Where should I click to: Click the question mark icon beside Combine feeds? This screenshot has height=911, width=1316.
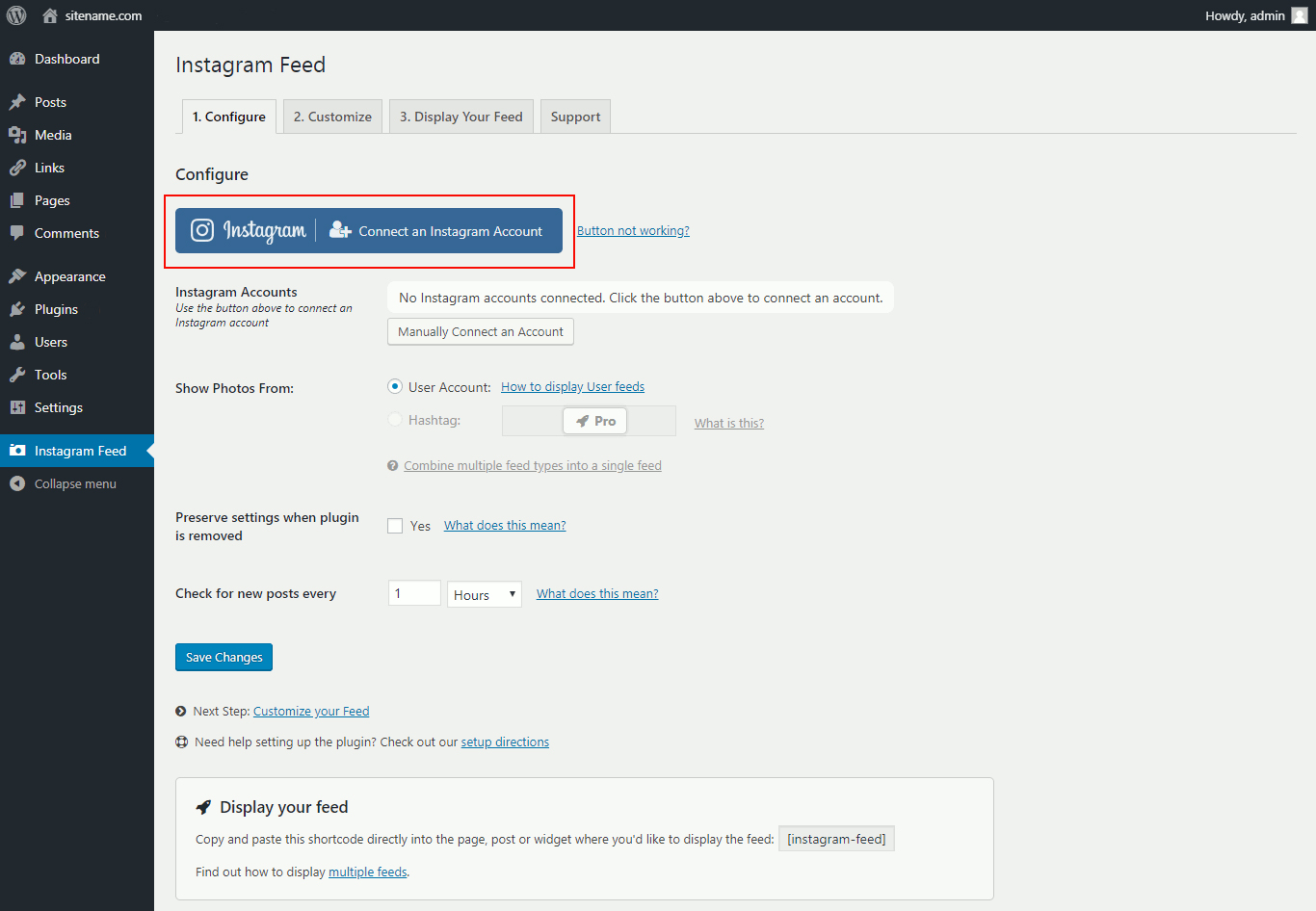click(x=393, y=466)
